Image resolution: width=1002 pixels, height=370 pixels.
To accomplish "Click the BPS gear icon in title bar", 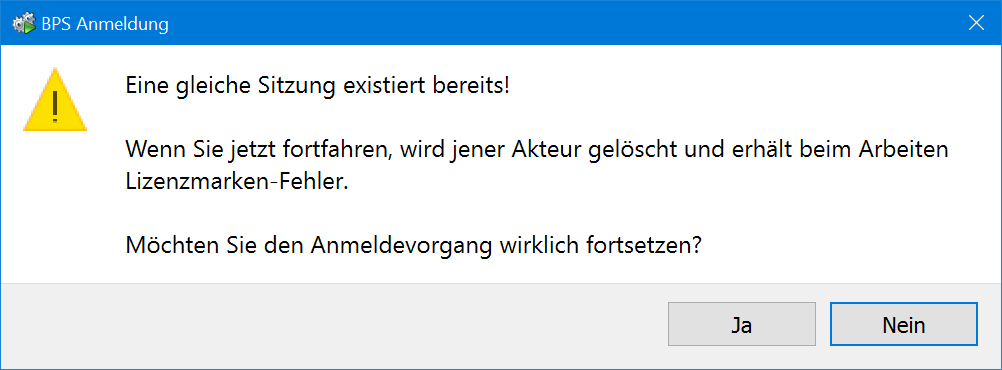I will click(24, 24).
